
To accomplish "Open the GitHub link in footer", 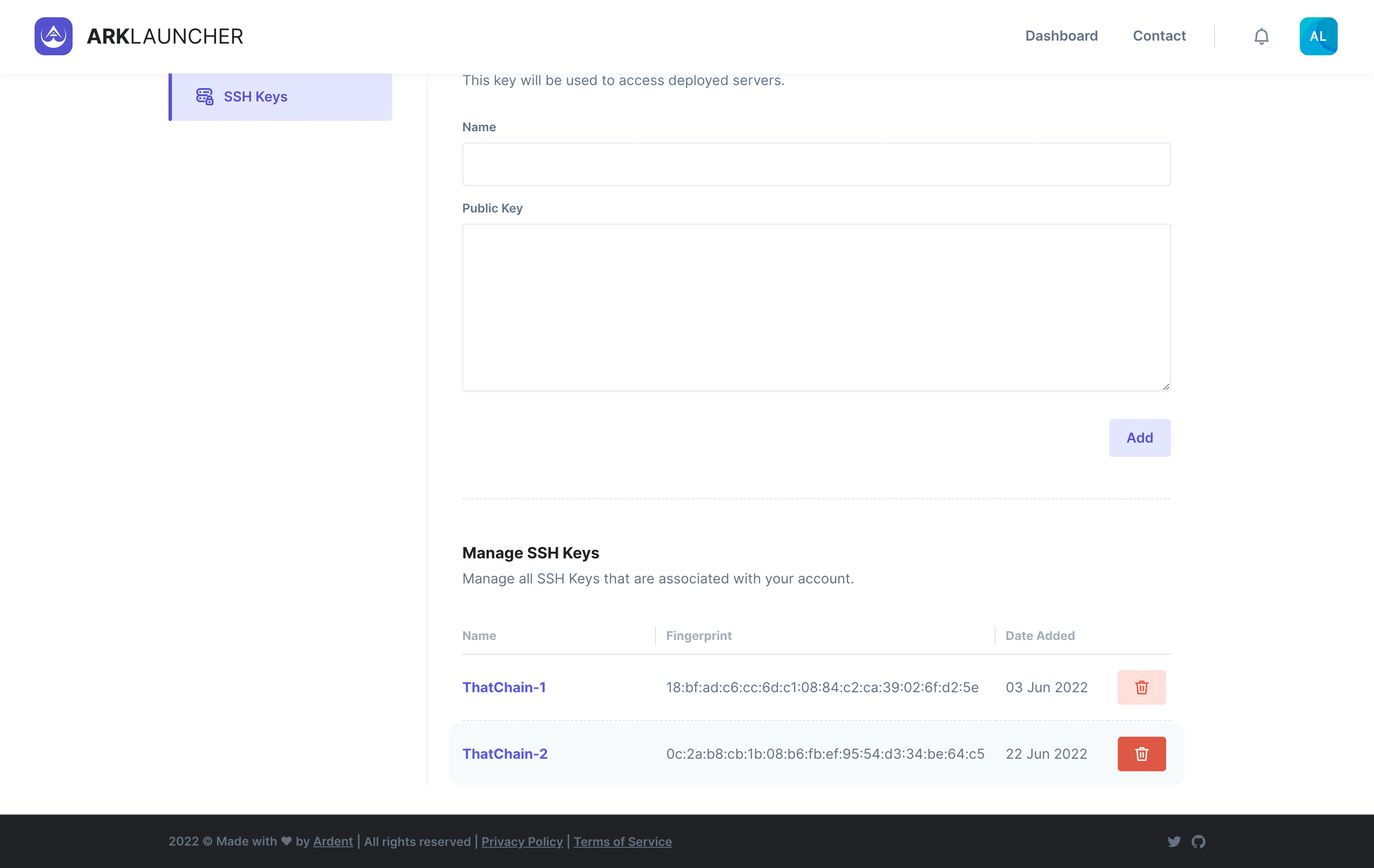I will coord(1198,842).
